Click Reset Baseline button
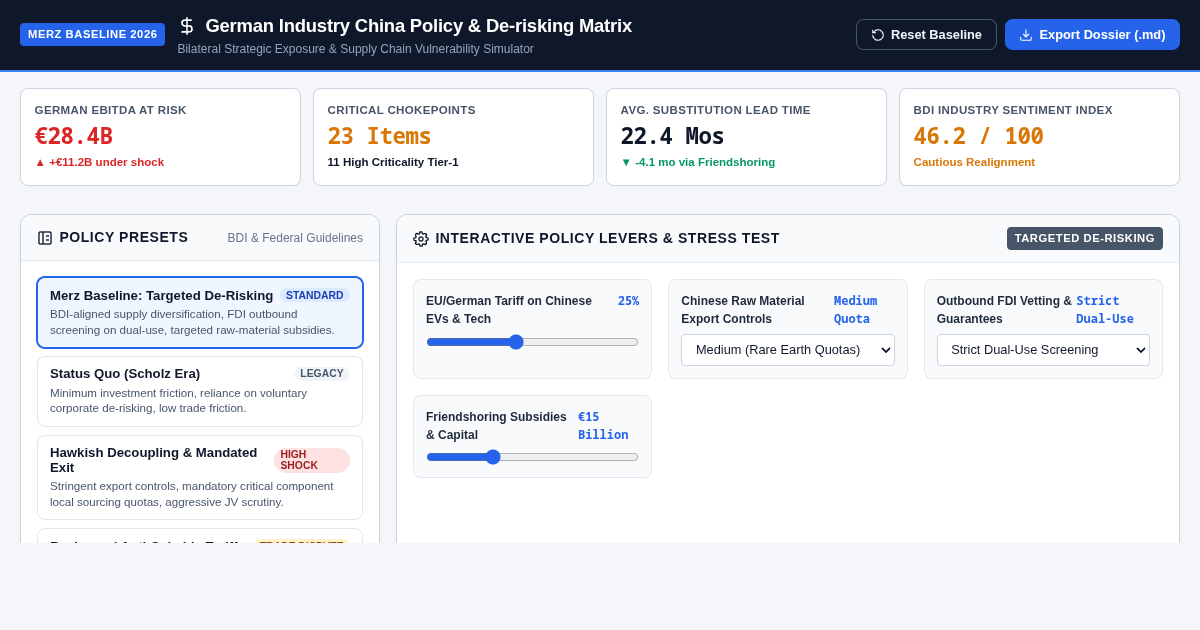Viewport: 1200px width, 630px height. [926, 34]
